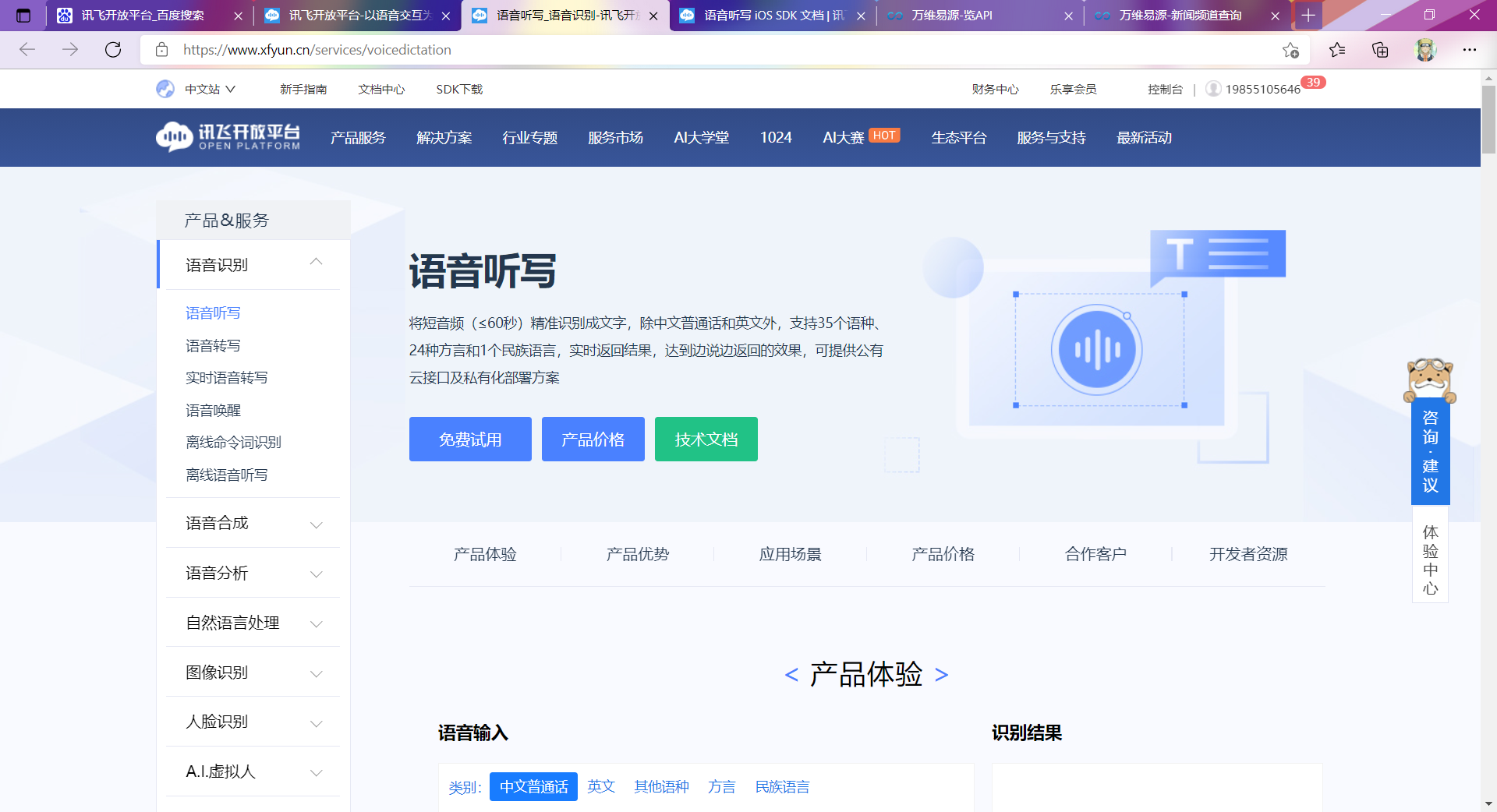Select the 中文普通话 category

pos(533,787)
